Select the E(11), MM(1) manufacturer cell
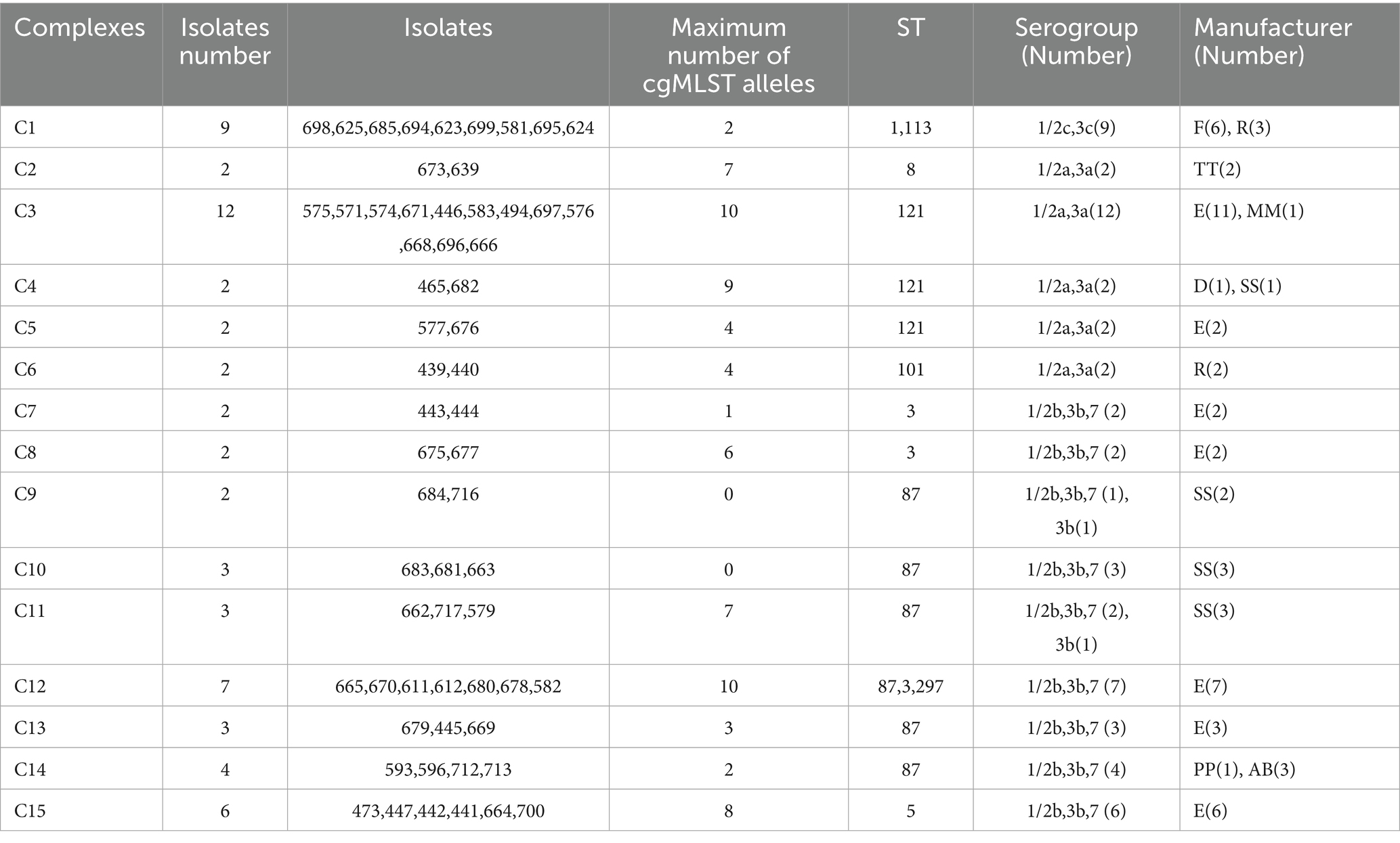The width and height of the screenshot is (1400, 843). click(x=1247, y=211)
